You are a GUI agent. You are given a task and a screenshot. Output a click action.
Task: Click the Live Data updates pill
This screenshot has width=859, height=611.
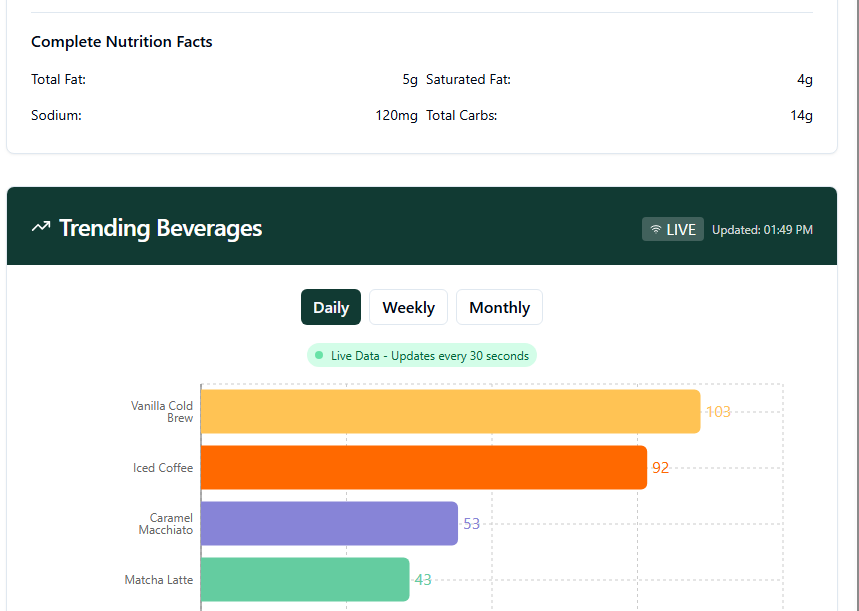[x=422, y=356]
